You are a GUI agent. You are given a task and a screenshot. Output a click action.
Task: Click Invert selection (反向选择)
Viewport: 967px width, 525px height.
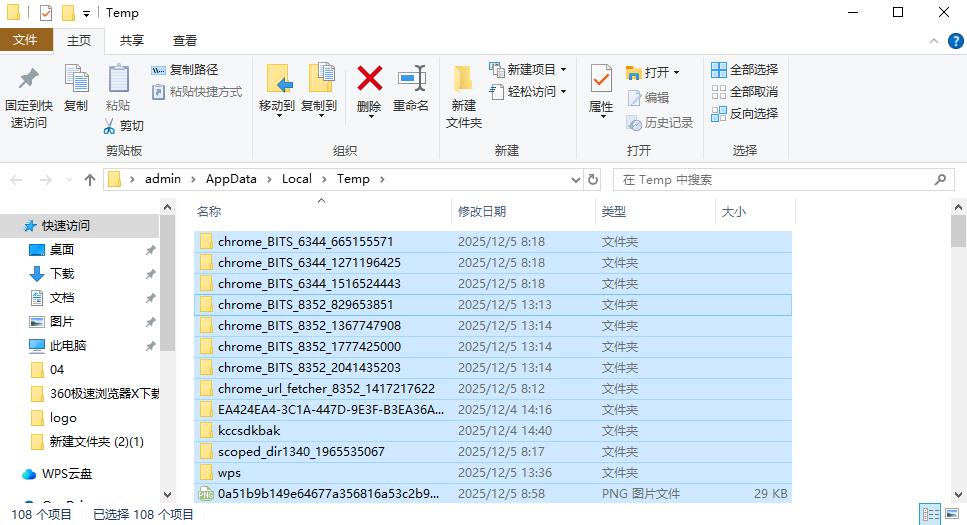744,114
